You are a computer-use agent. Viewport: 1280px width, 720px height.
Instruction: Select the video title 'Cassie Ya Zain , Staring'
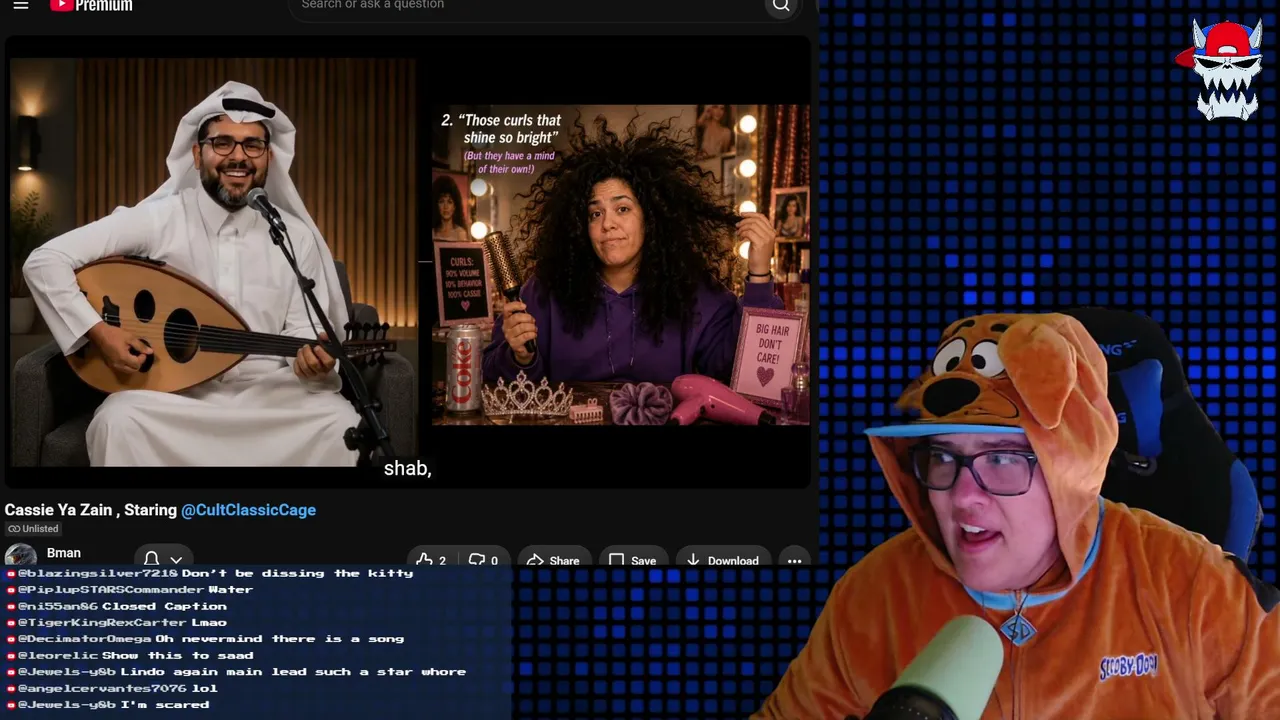coord(91,510)
